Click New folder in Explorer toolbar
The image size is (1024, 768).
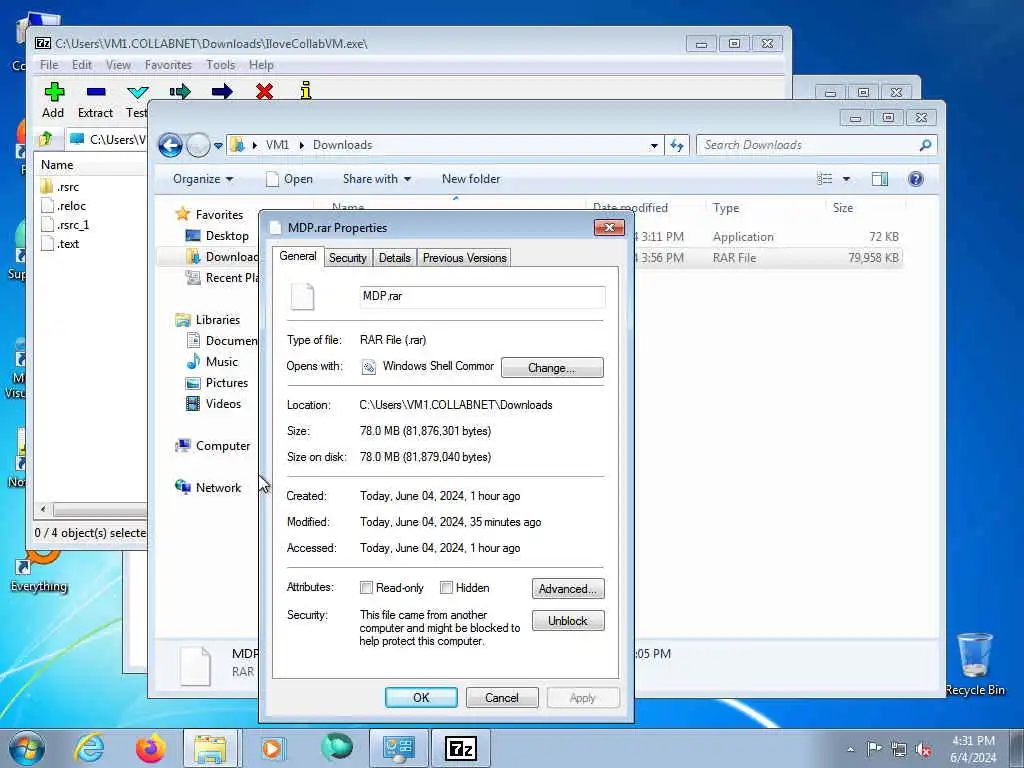471,179
